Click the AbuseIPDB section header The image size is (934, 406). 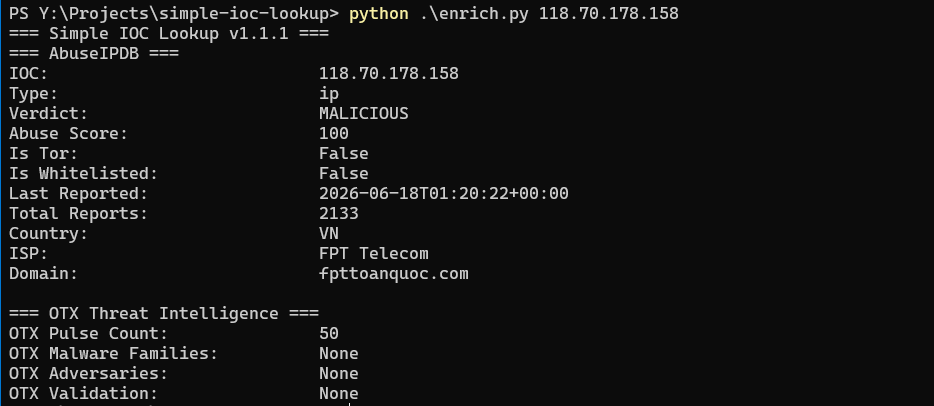click(94, 54)
